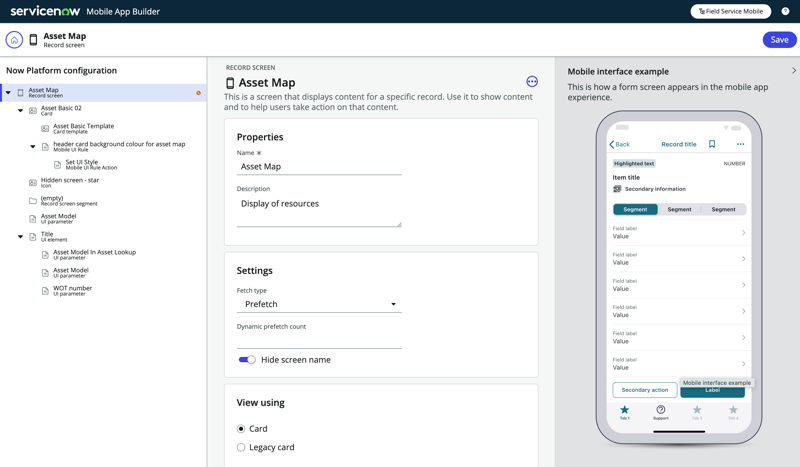
Task: Click Back link in phone preview
Action: pos(619,144)
